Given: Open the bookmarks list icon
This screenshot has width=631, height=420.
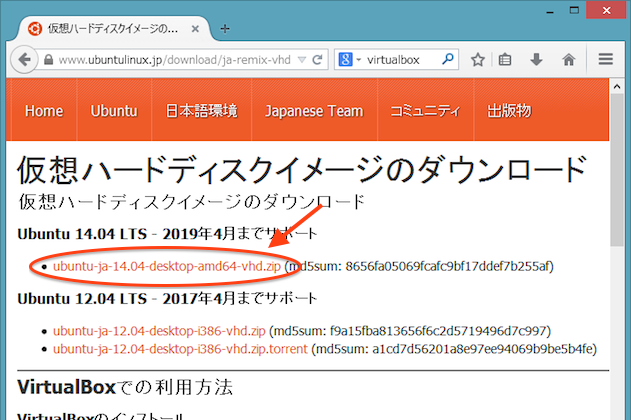Looking at the screenshot, I should click(506, 60).
